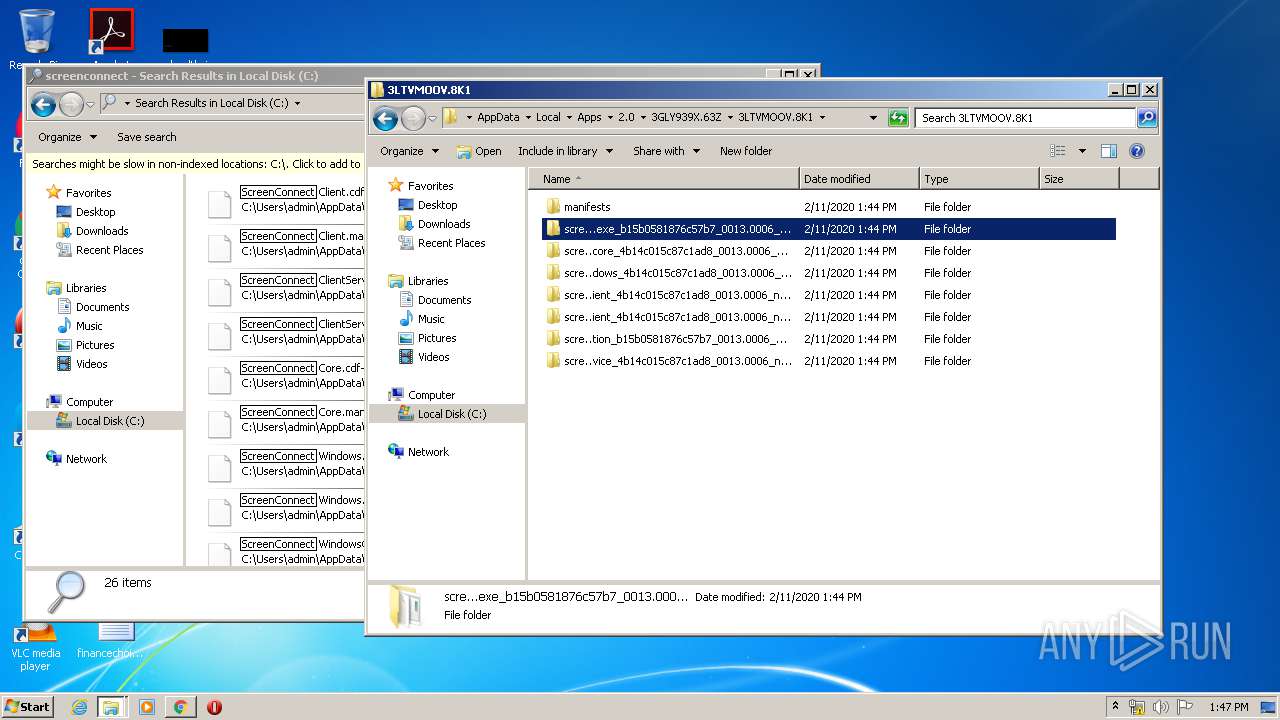Image resolution: width=1280 pixels, height=720 pixels.
Task: Open Google Chrome from taskbar
Action: coord(180,707)
